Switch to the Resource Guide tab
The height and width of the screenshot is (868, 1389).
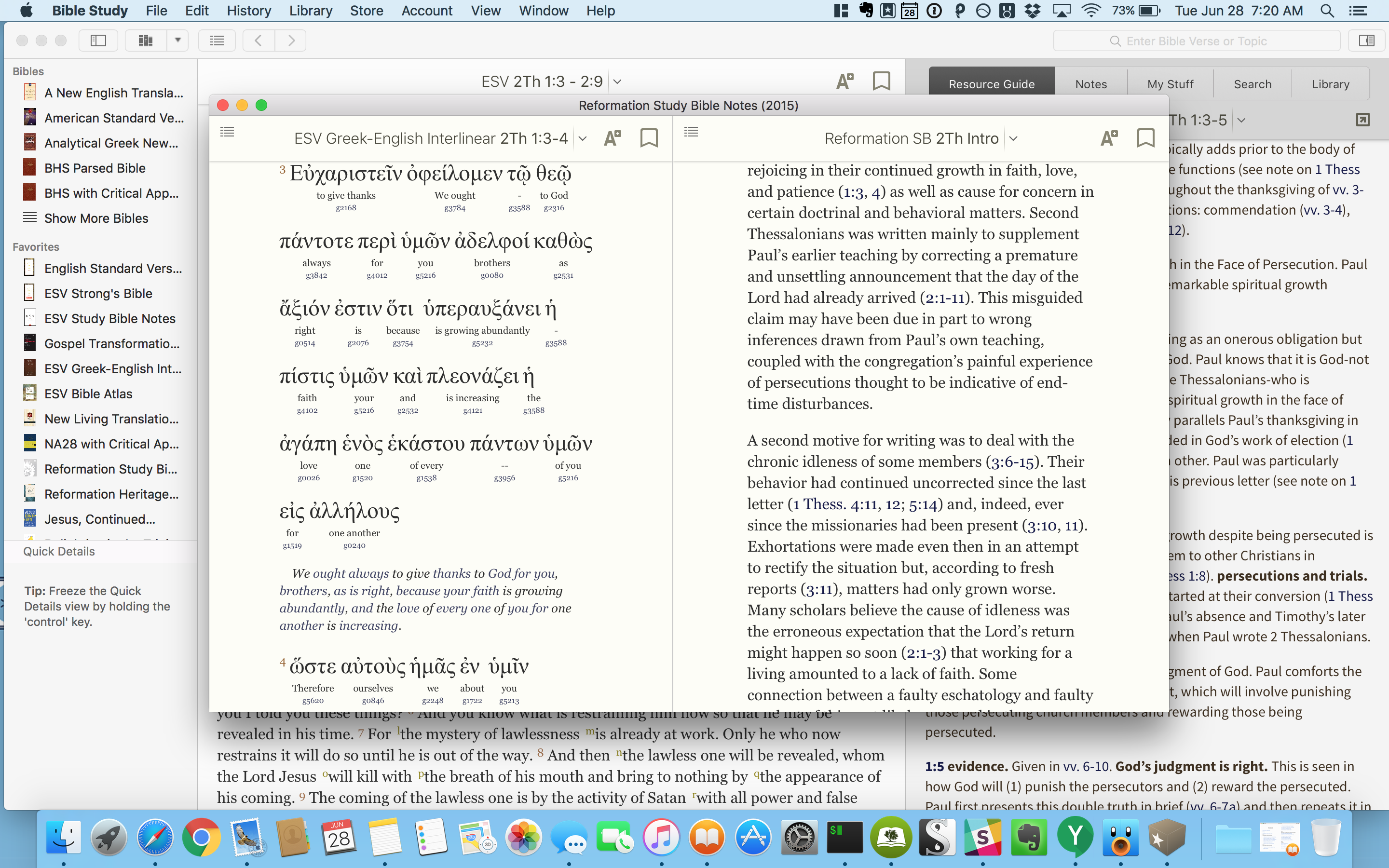(991, 84)
